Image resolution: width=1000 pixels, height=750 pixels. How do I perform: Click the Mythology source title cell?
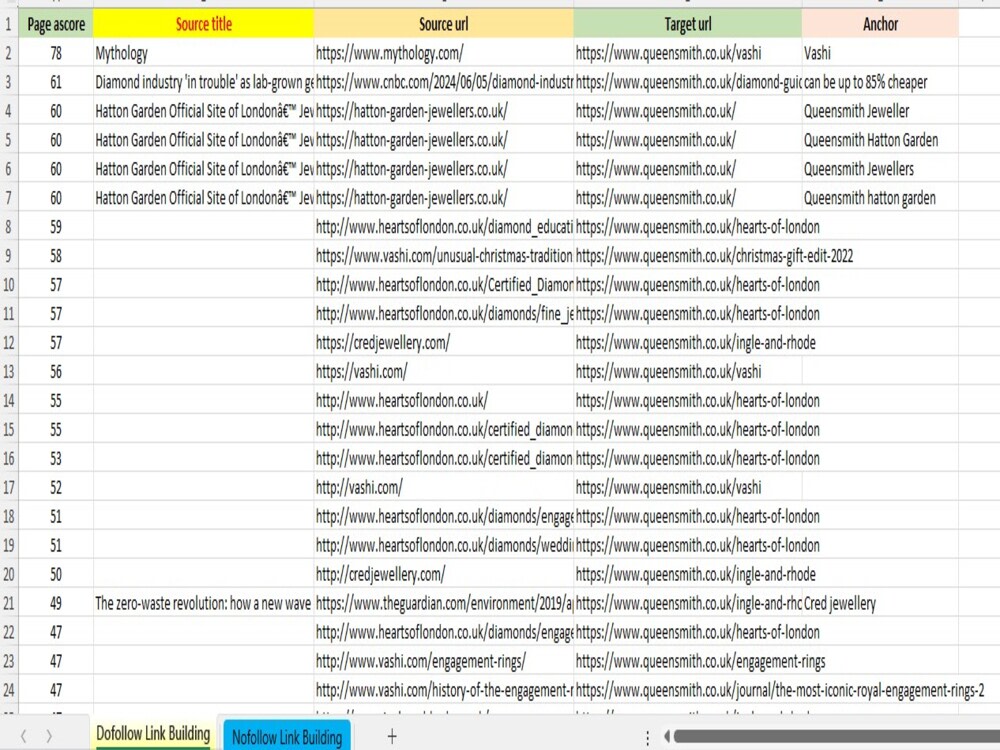click(203, 53)
